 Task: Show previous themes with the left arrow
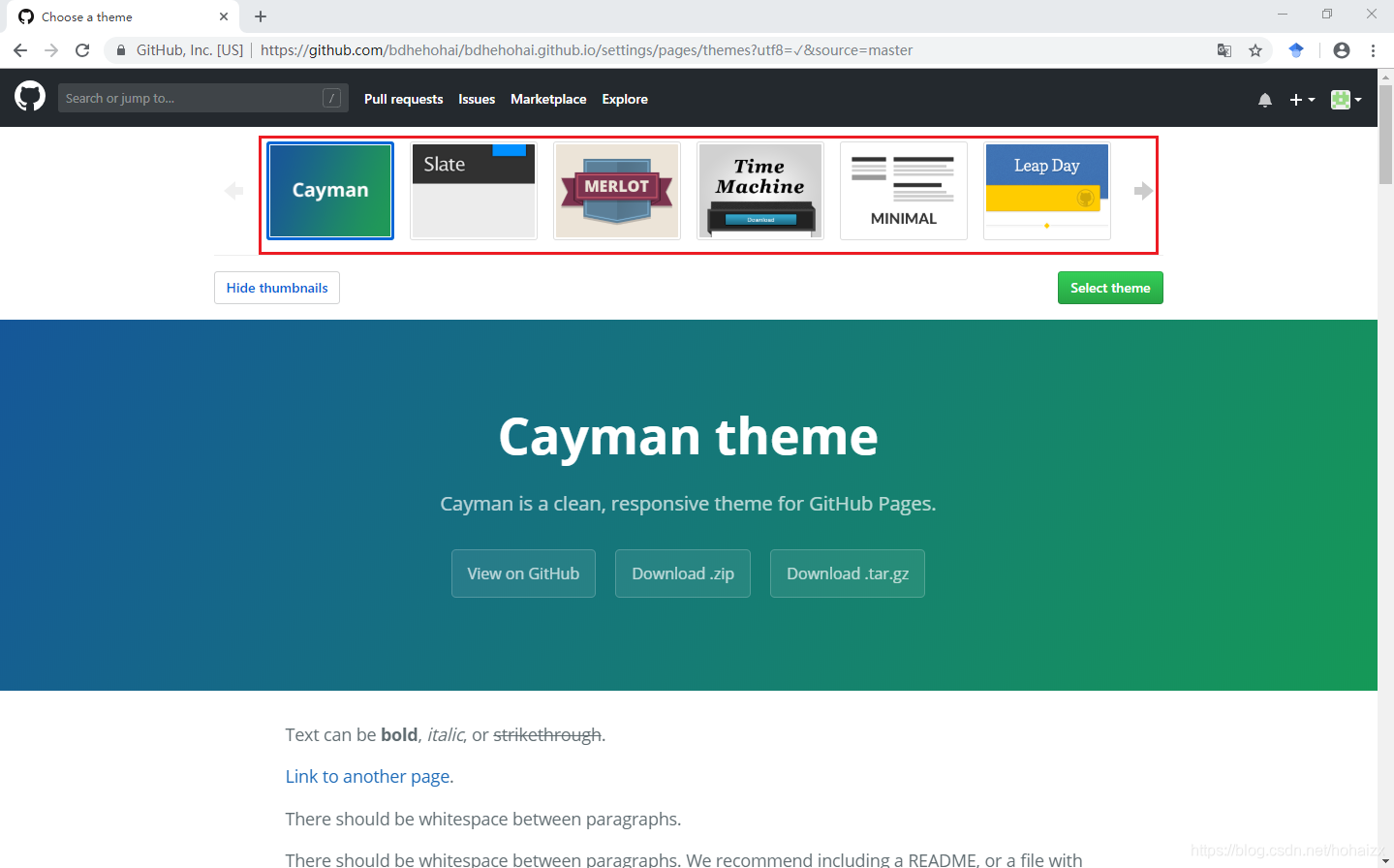tap(233, 191)
